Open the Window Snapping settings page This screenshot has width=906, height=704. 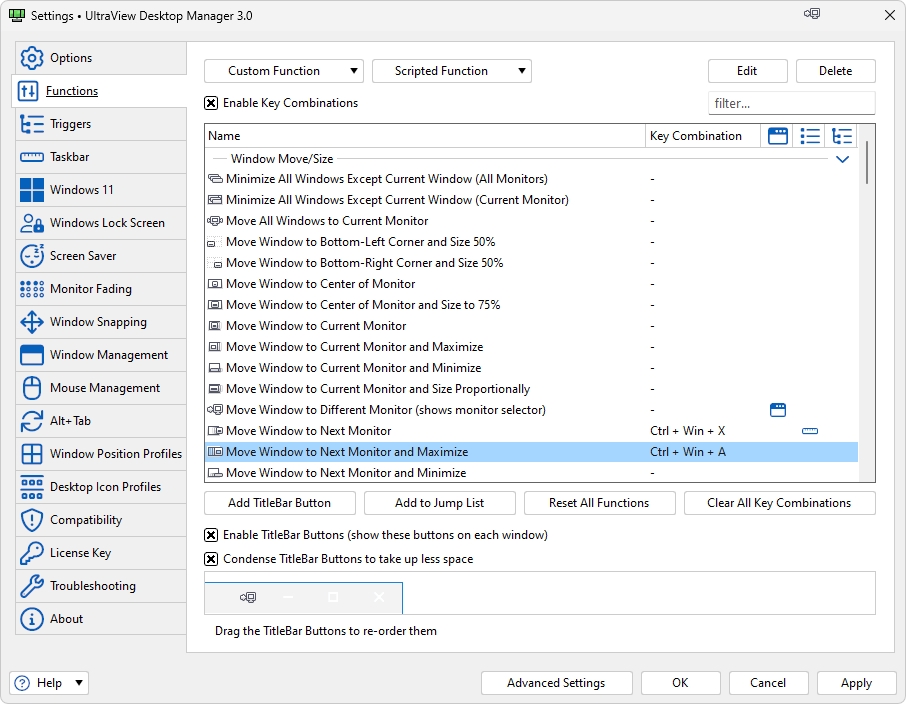98,322
